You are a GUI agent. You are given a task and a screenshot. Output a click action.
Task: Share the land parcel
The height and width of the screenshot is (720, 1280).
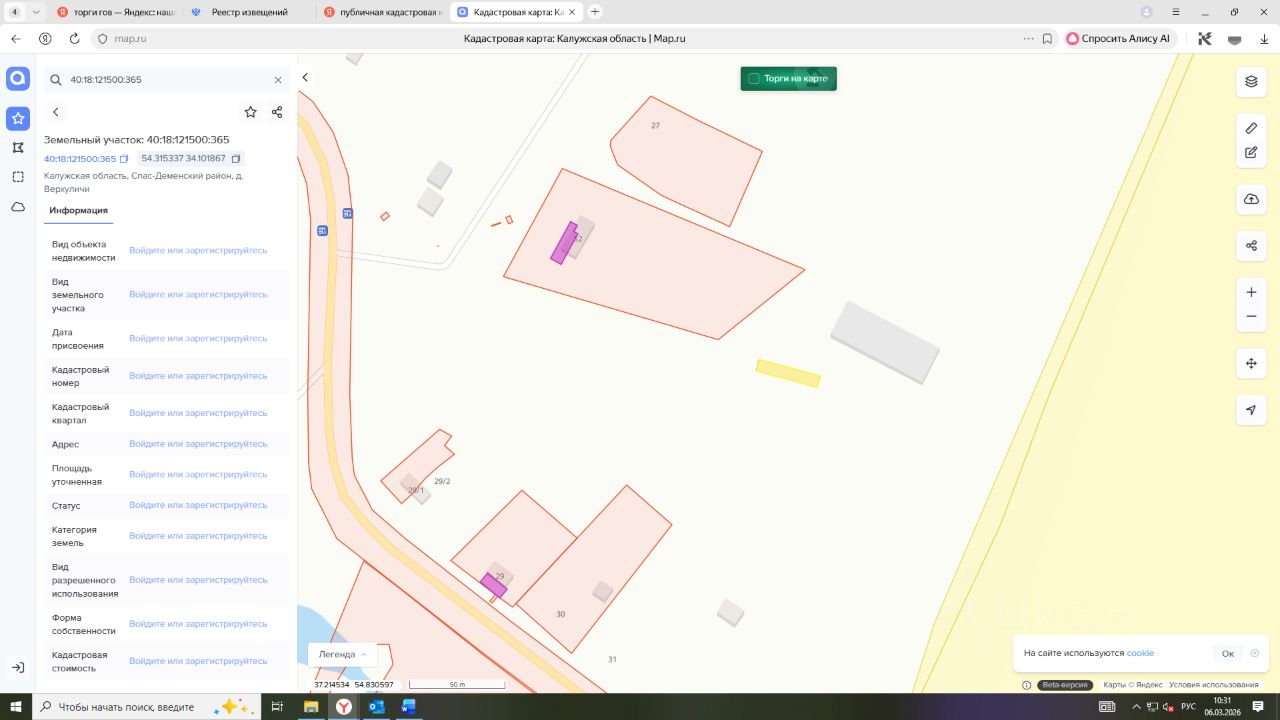(x=277, y=112)
